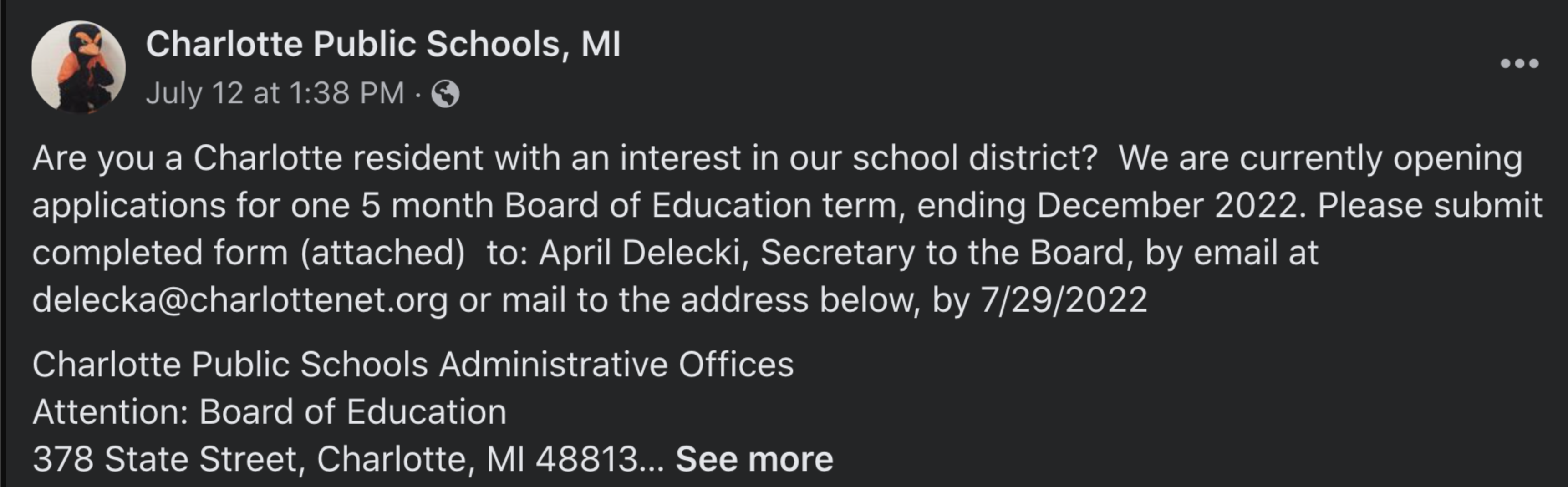Click the globe public audience icon
This screenshot has height=487, width=1568.
pyautogui.click(x=445, y=94)
